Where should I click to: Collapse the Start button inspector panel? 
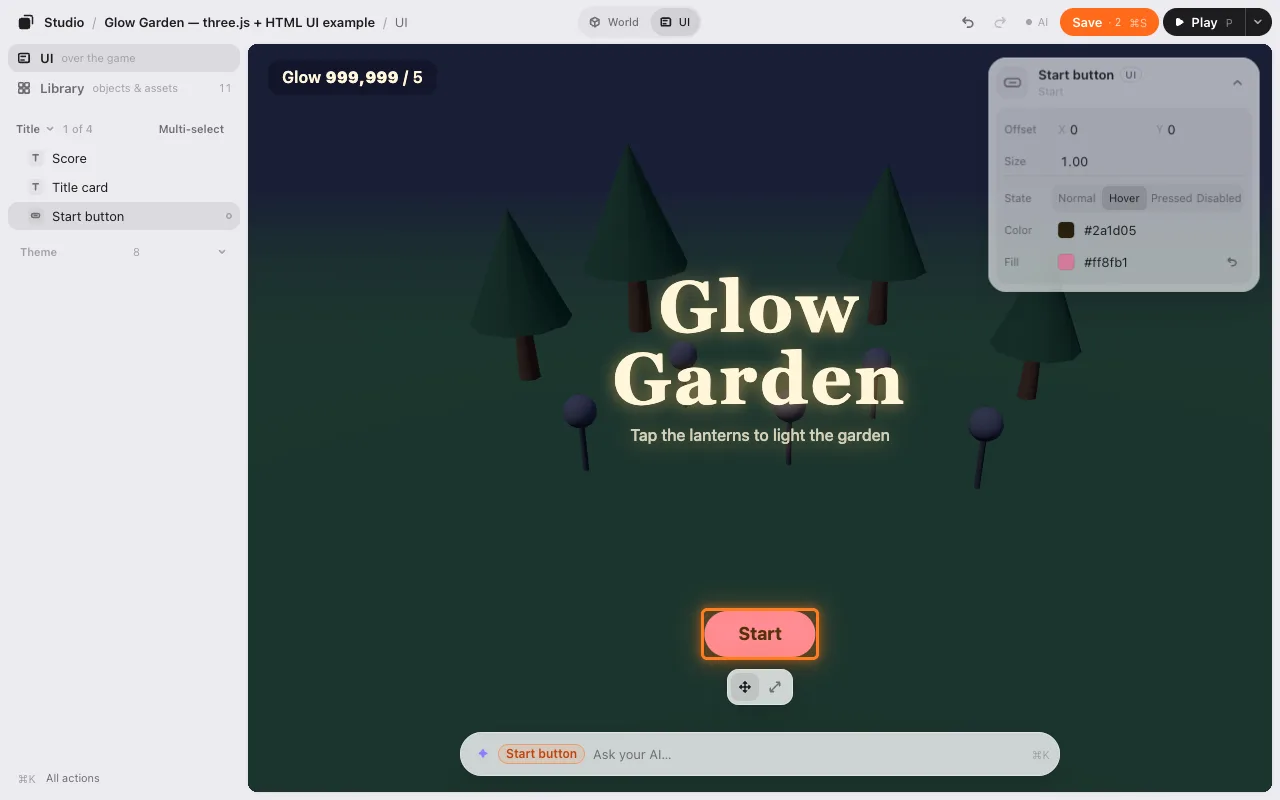pos(1237,83)
